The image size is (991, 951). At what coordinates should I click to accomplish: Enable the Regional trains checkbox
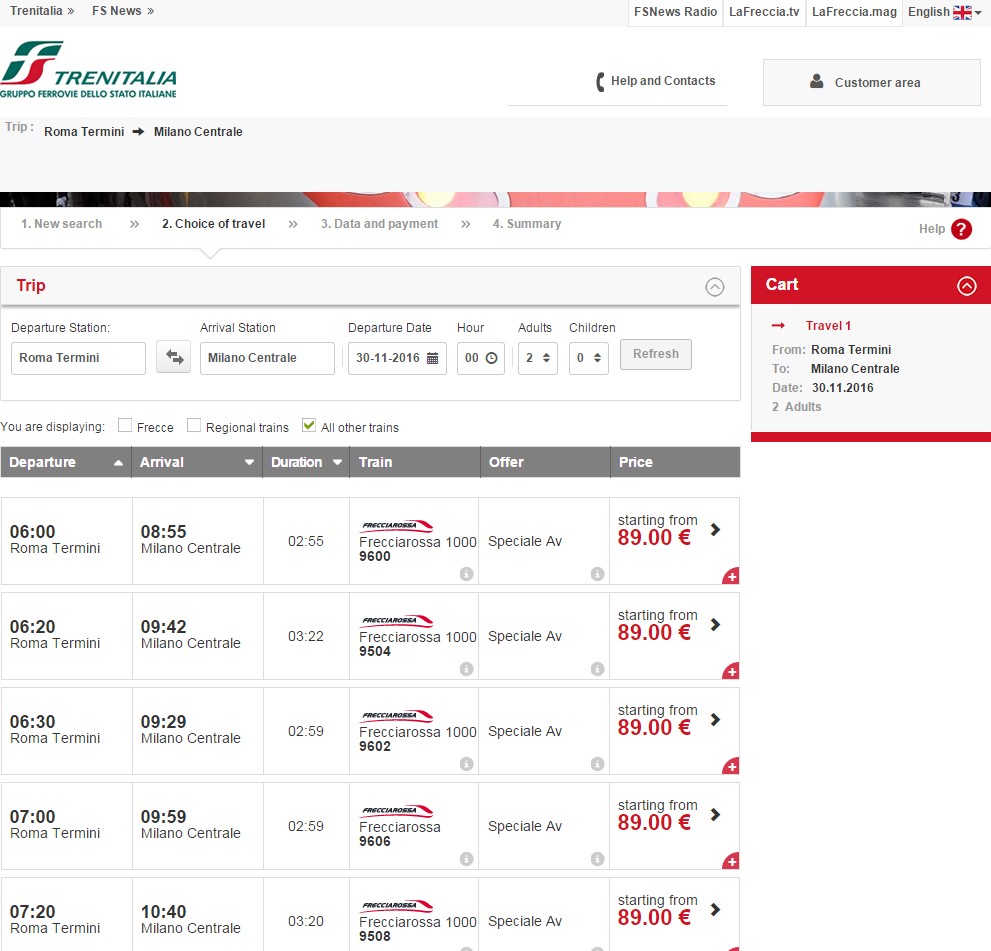[194, 426]
